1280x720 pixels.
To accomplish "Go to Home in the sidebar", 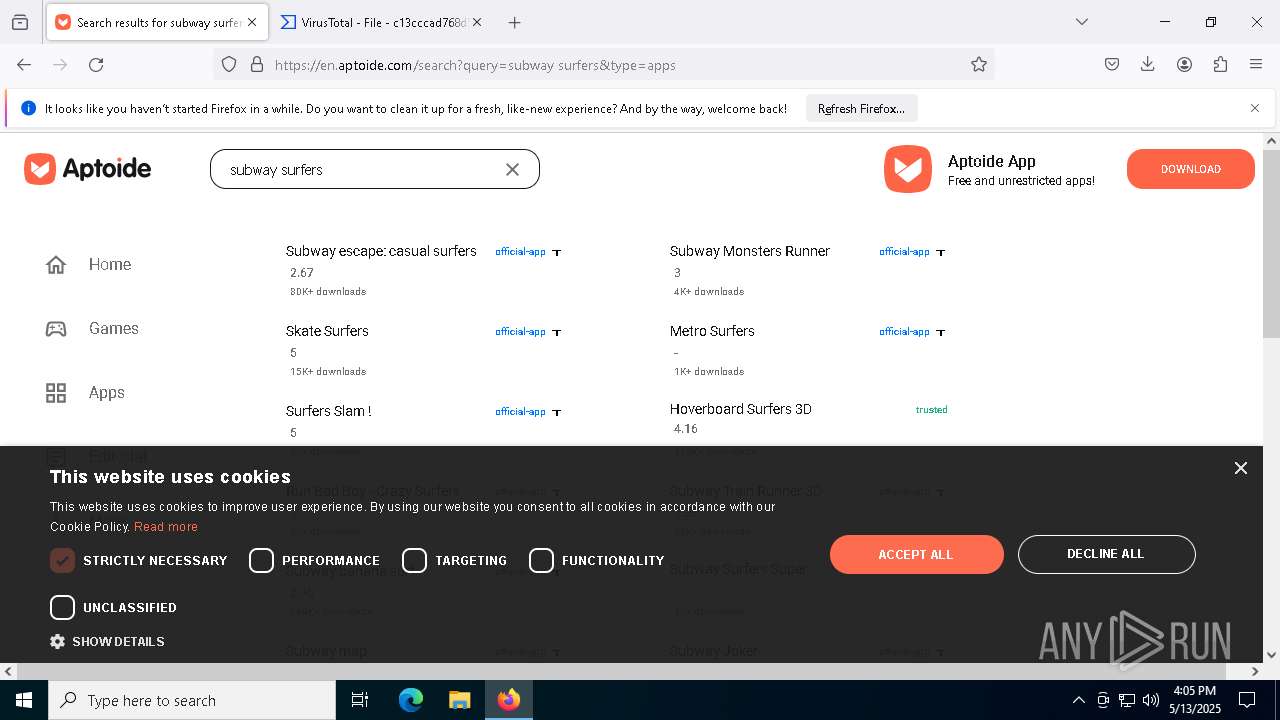I will tap(110, 265).
